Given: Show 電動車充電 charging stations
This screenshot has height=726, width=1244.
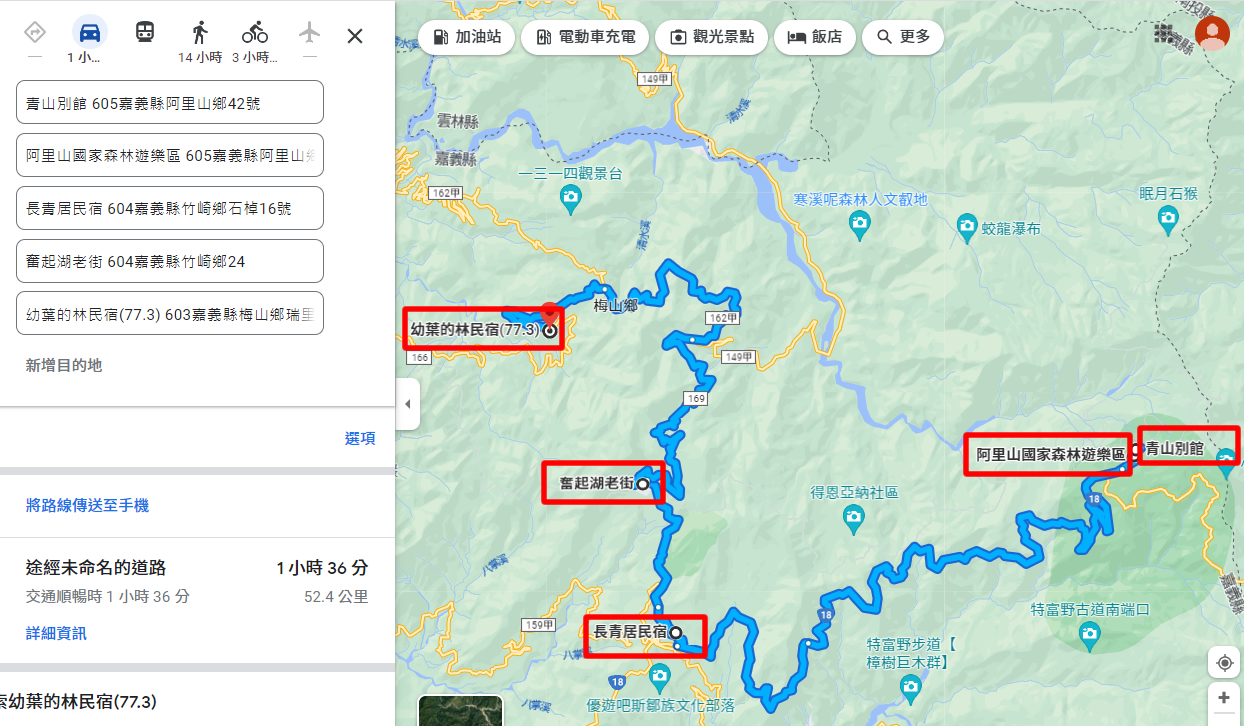Looking at the screenshot, I should 585,37.
